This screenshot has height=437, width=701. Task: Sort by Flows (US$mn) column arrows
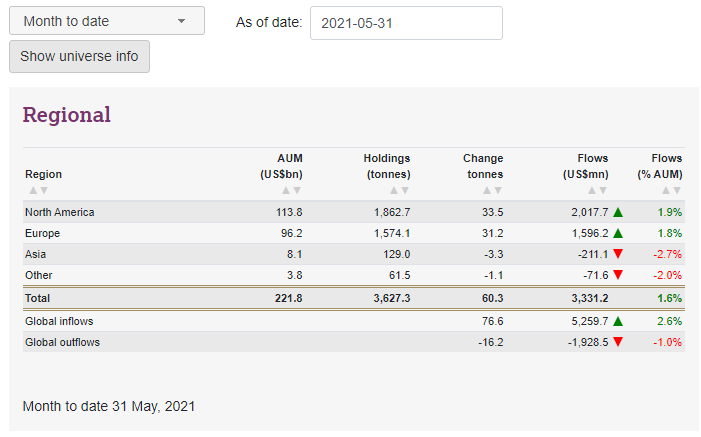(x=597, y=190)
